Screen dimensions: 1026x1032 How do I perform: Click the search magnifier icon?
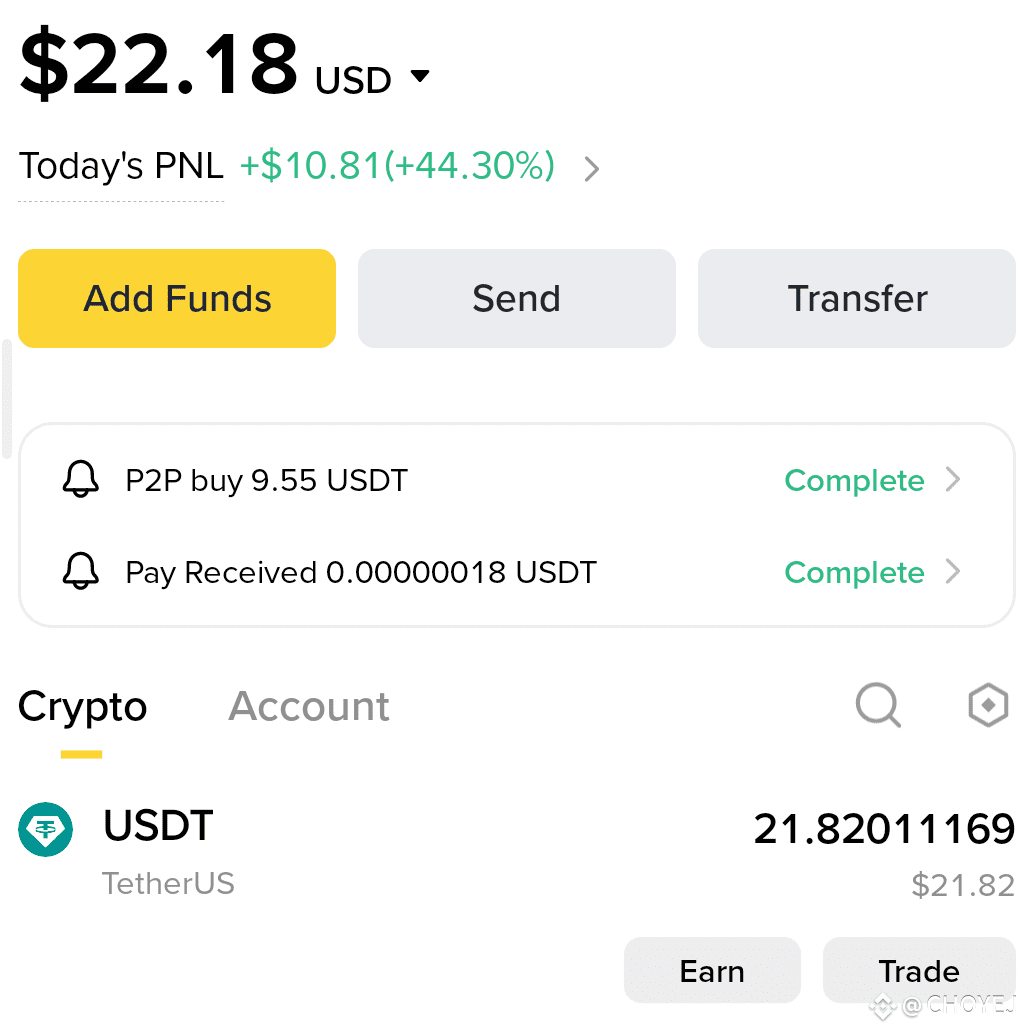coord(878,705)
